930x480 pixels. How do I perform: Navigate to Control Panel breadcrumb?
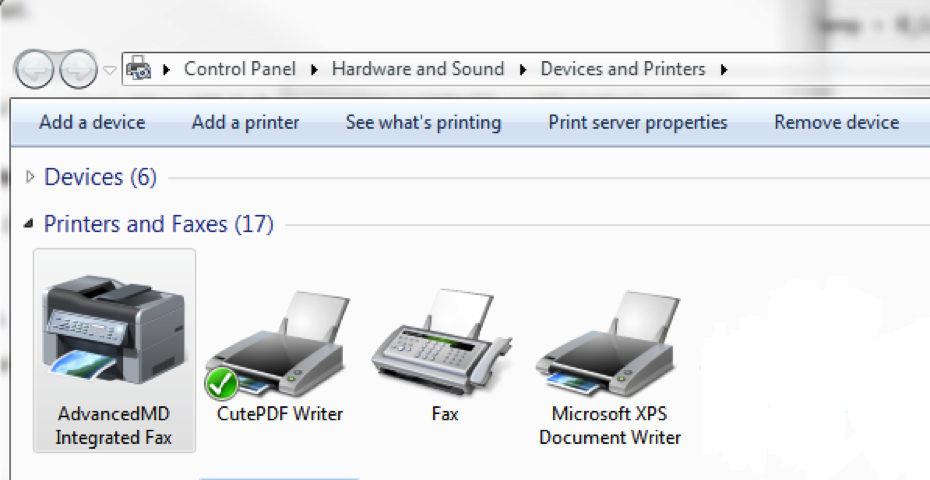(x=240, y=69)
